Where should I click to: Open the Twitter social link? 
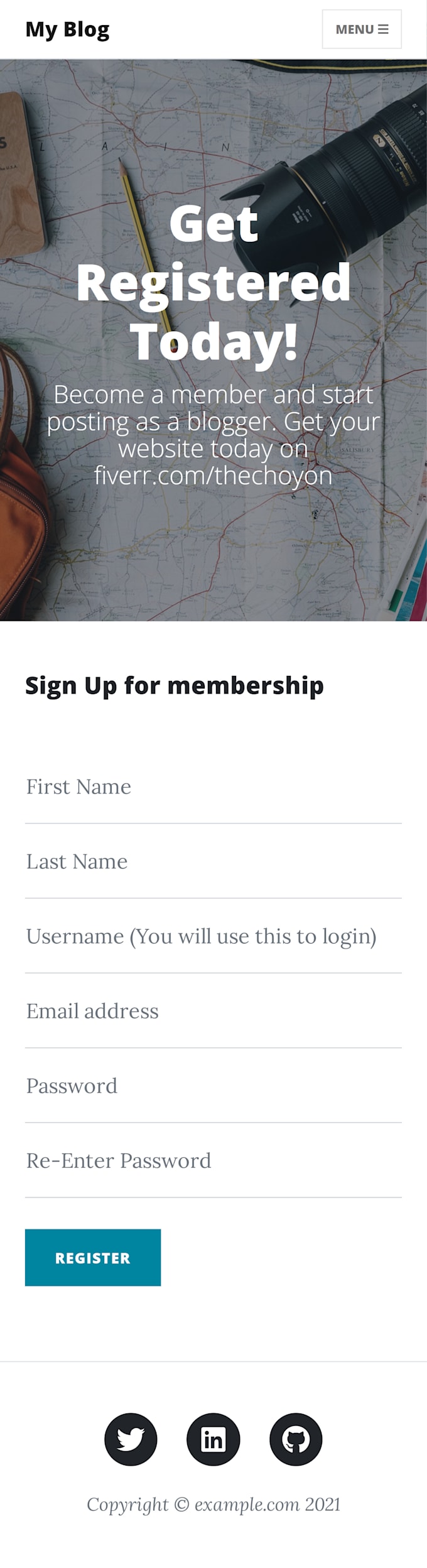(x=131, y=1439)
